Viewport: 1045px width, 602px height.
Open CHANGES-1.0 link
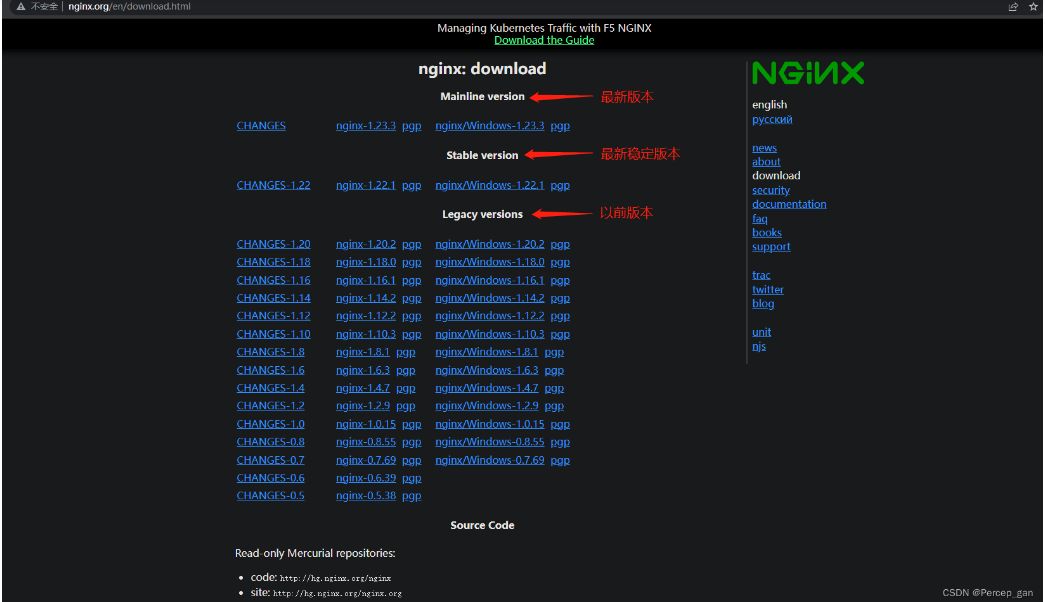point(271,424)
